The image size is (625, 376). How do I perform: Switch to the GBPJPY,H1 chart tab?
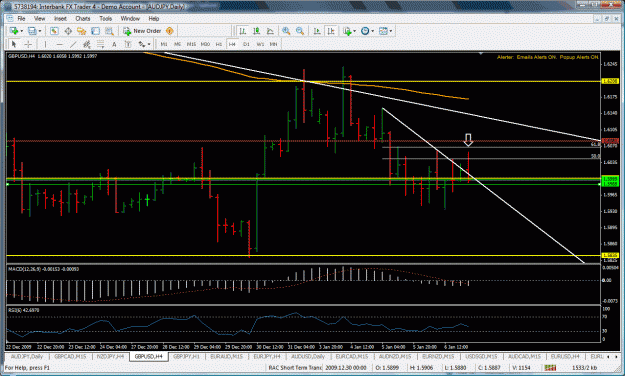[186, 356]
